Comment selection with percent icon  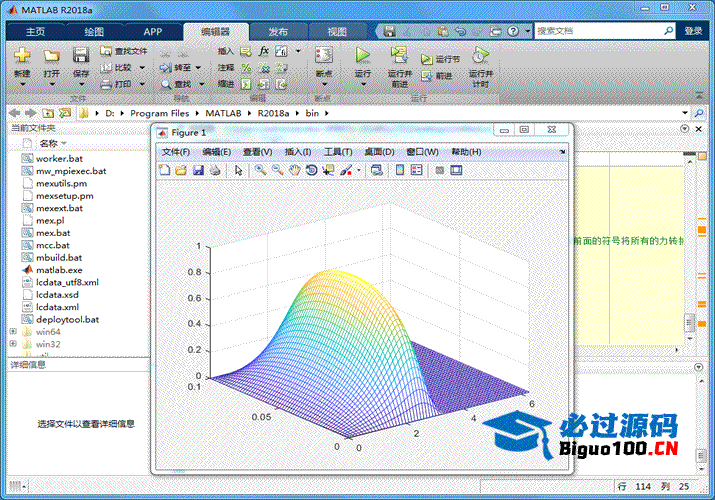(x=246, y=68)
